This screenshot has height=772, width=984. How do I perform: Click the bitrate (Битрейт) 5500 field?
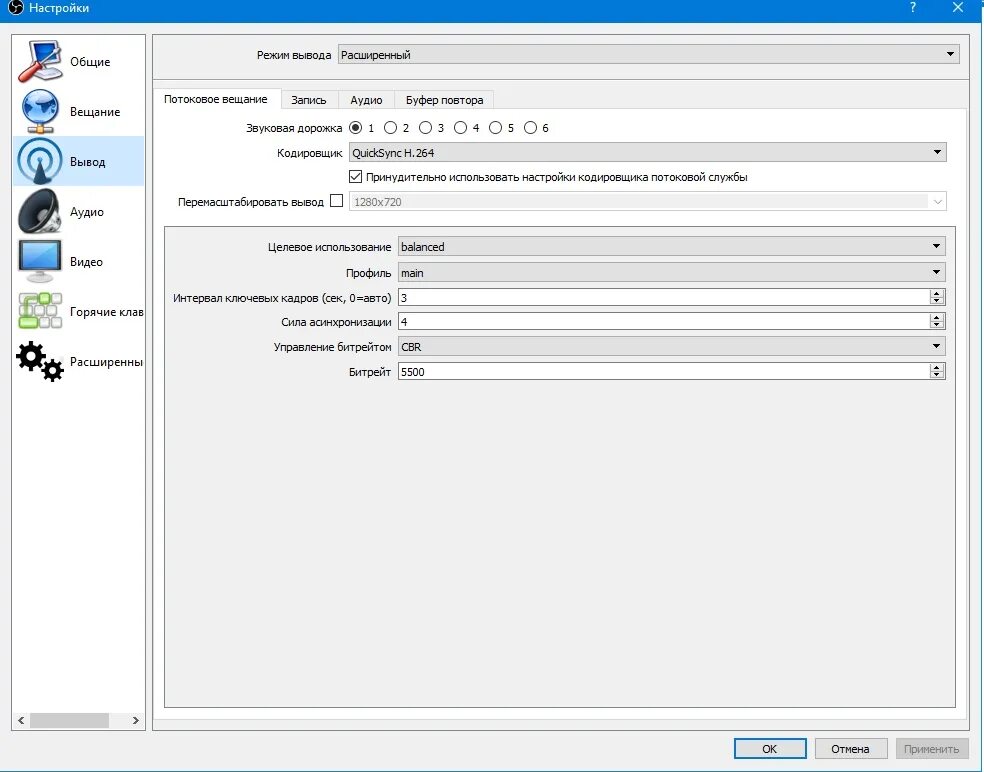click(663, 372)
